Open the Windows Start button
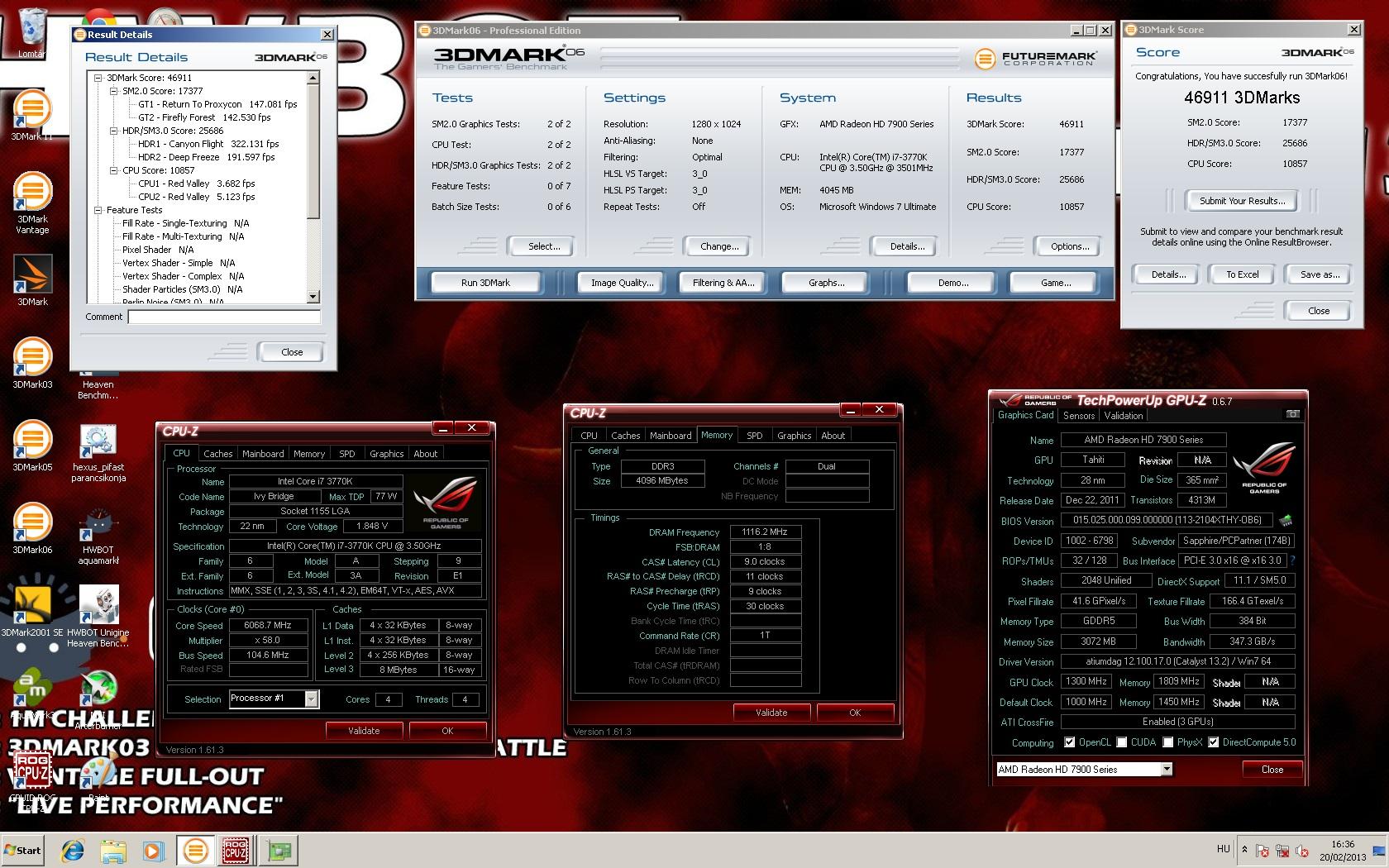1389x868 pixels. tap(22, 850)
